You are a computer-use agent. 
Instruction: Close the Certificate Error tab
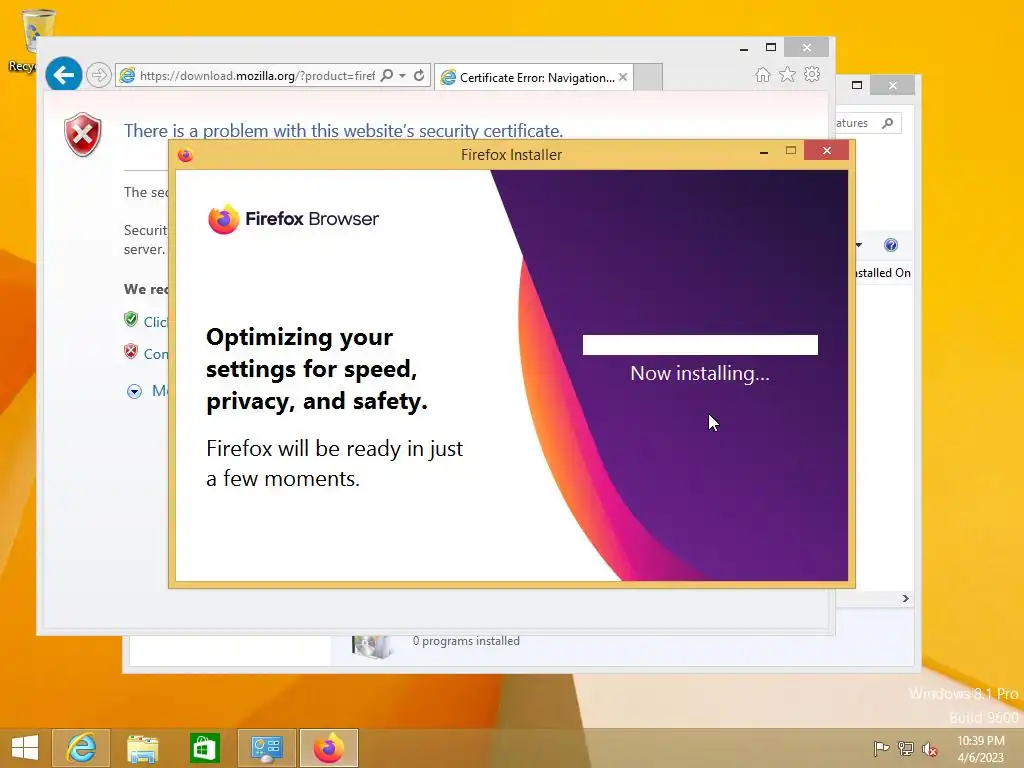tap(623, 78)
